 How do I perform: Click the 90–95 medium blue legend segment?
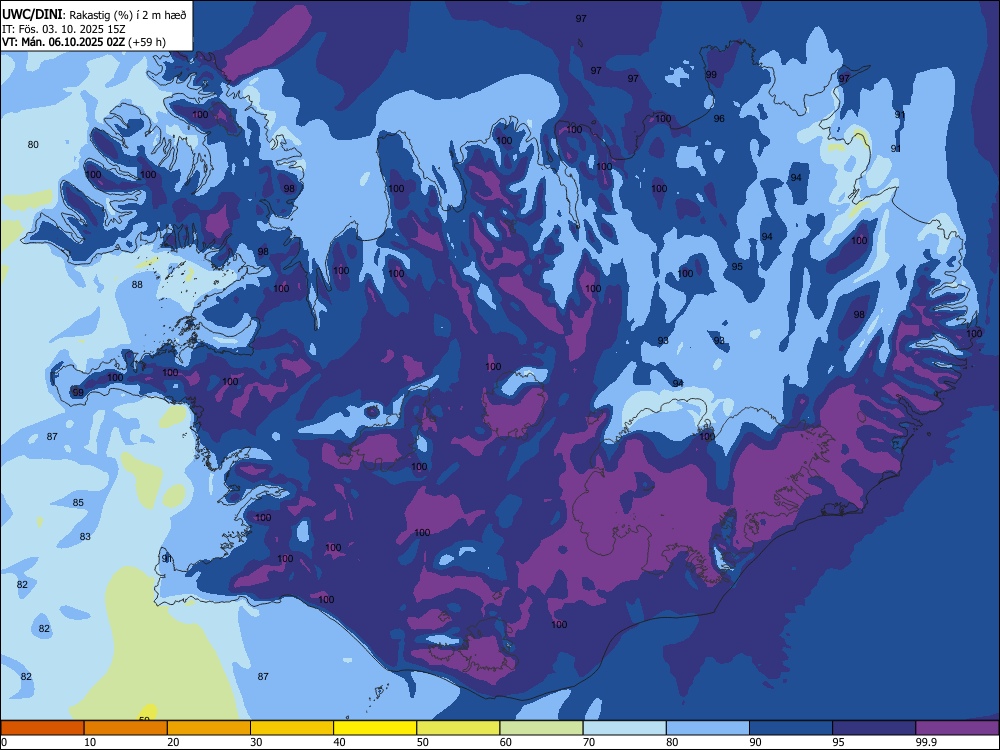coord(791,728)
